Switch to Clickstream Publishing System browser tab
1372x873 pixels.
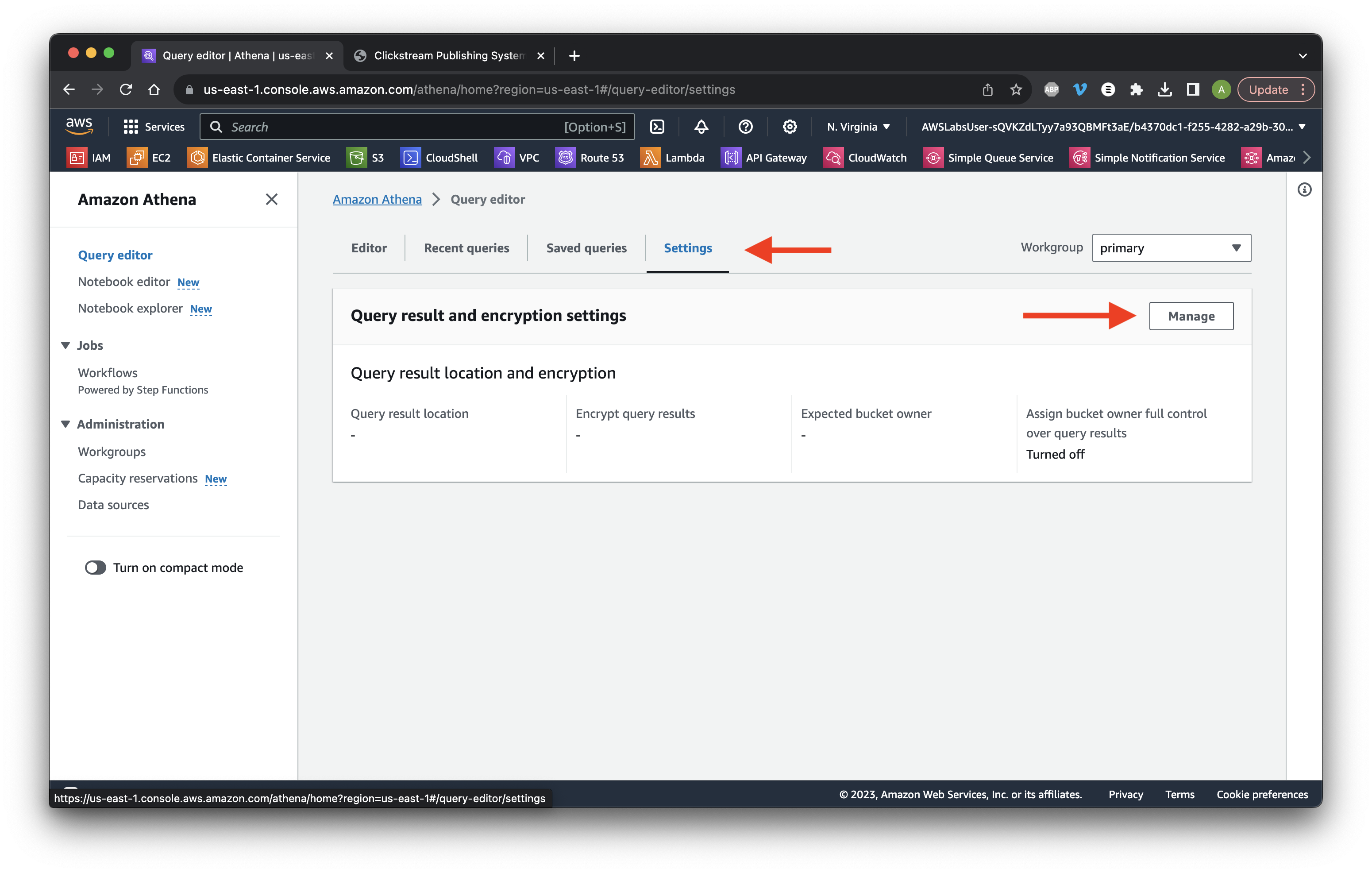click(448, 55)
